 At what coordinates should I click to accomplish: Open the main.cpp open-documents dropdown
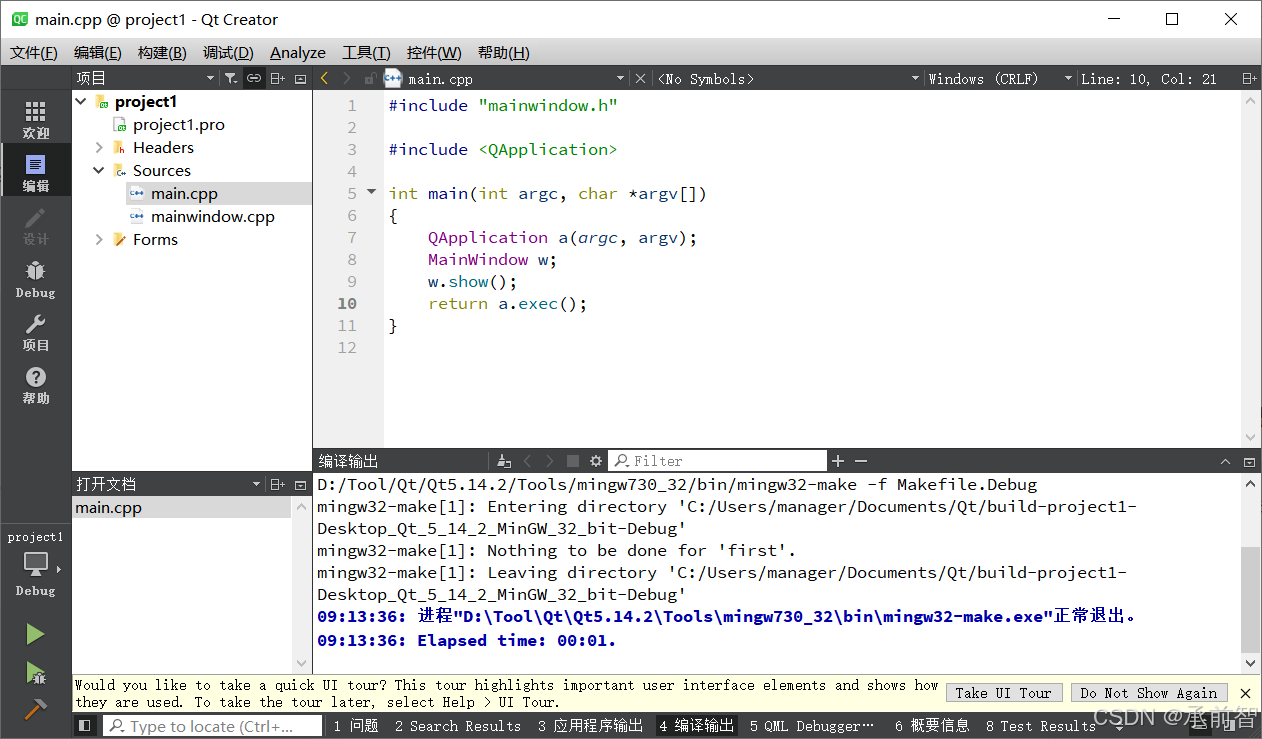pos(619,78)
